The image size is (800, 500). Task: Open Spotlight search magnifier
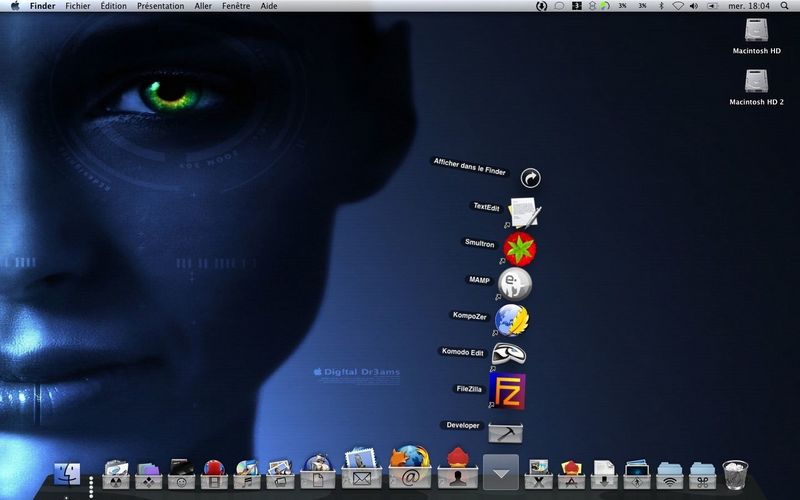tap(784, 6)
